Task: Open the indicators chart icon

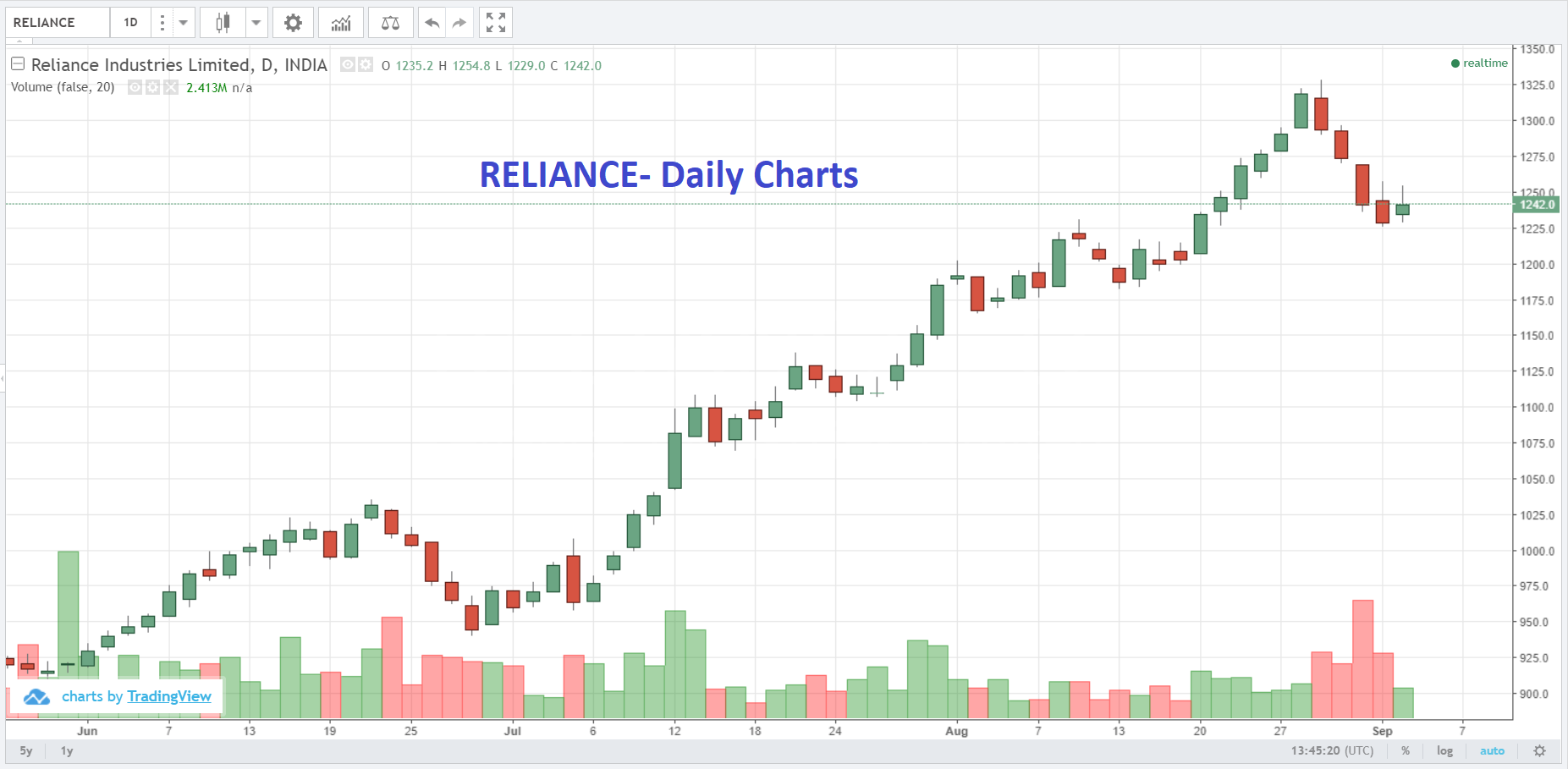Action: coord(341,23)
